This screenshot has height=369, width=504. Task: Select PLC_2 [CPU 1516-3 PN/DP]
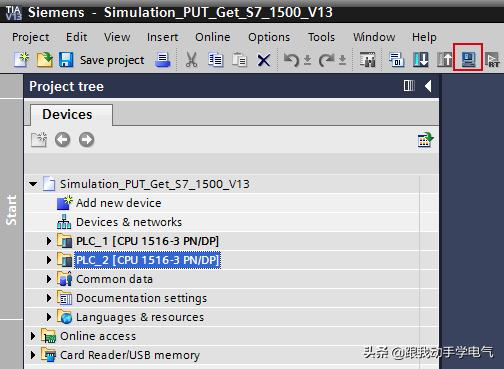point(147,260)
